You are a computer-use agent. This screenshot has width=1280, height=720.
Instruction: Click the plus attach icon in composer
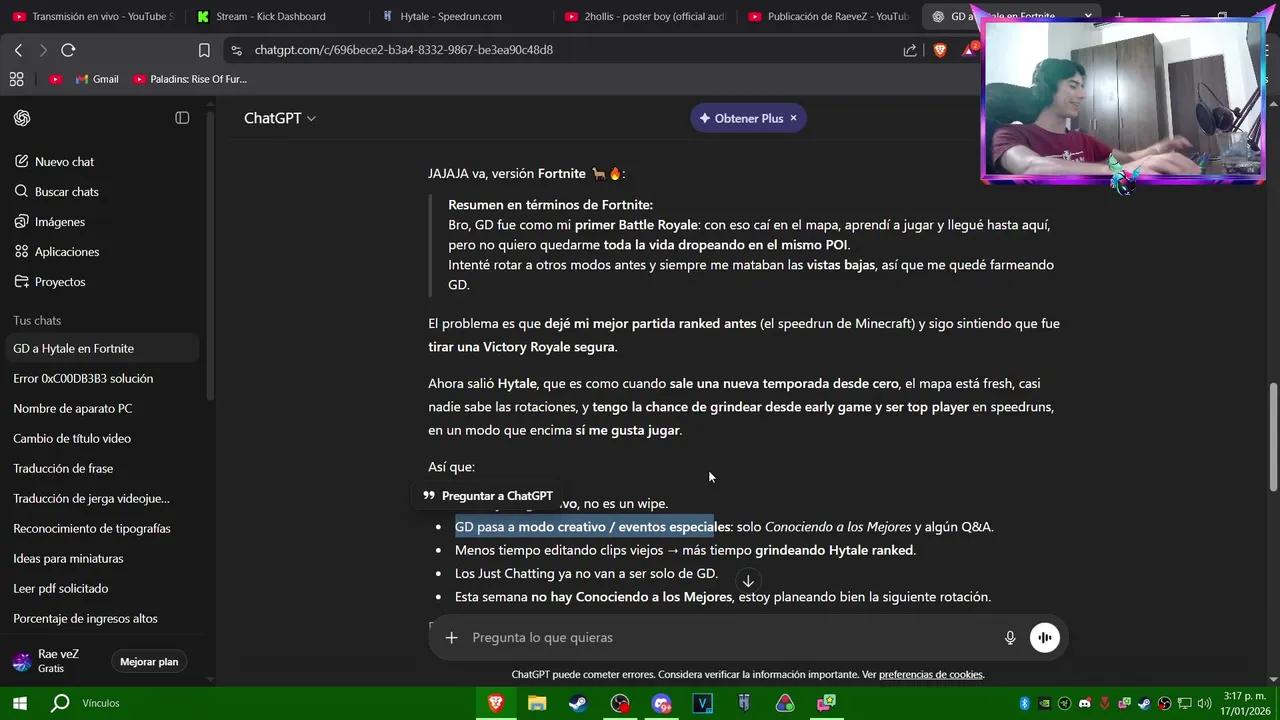click(x=452, y=638)
